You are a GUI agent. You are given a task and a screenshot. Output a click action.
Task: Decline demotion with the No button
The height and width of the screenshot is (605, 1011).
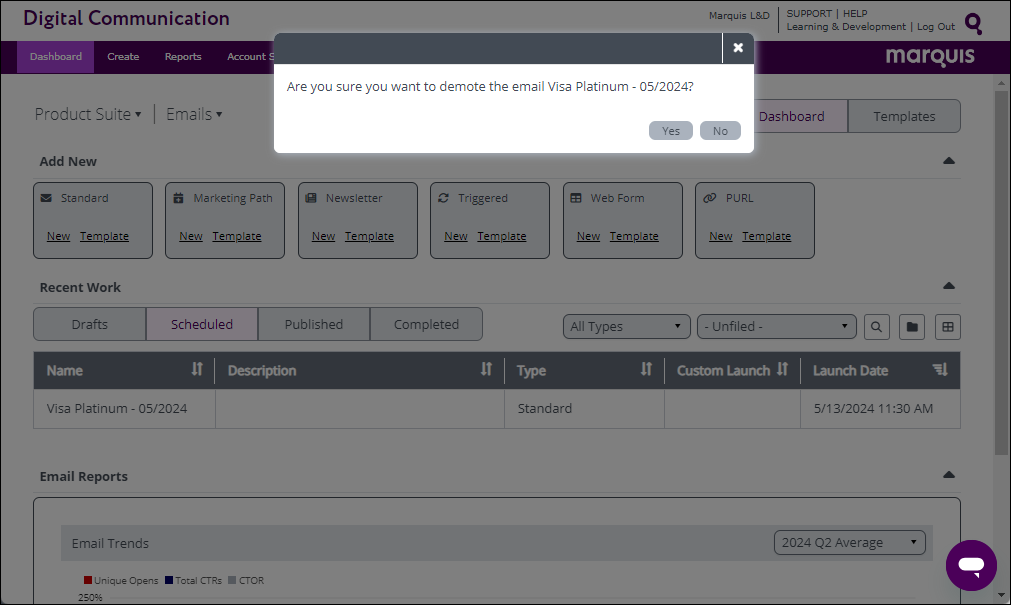(720, 131)
